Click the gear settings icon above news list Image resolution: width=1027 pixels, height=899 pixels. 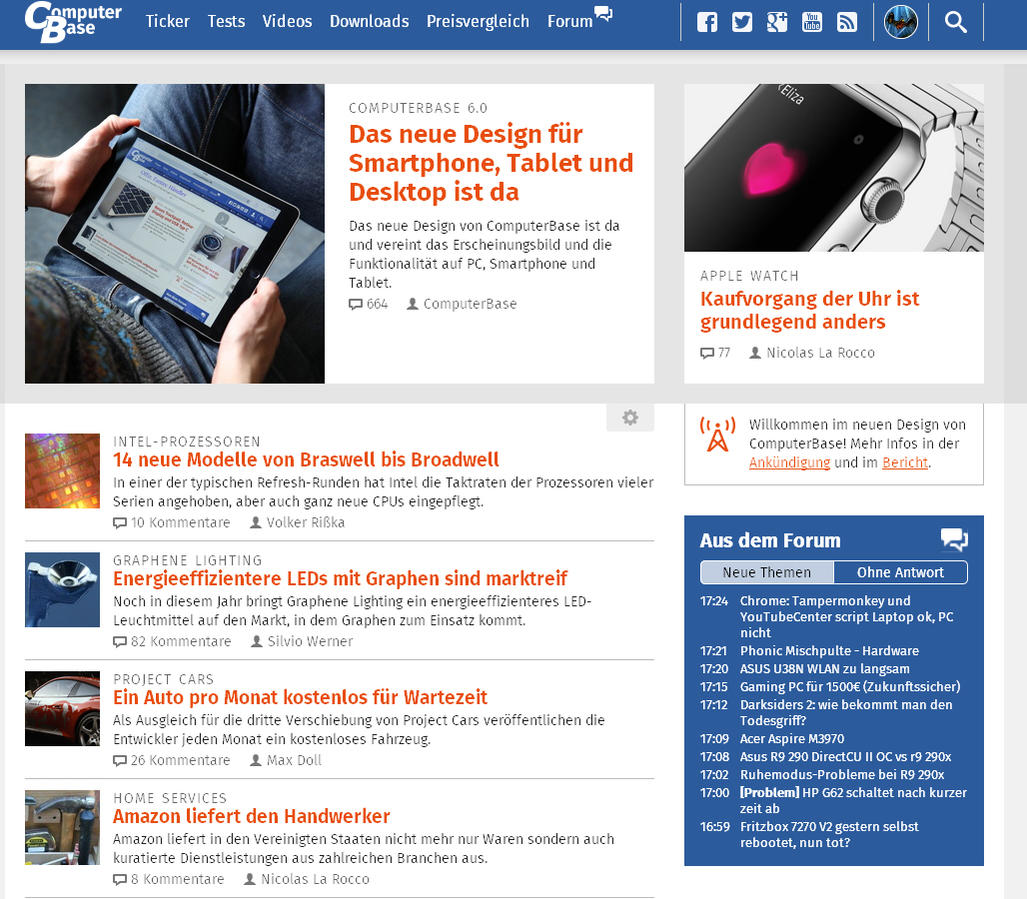point(630,418)
